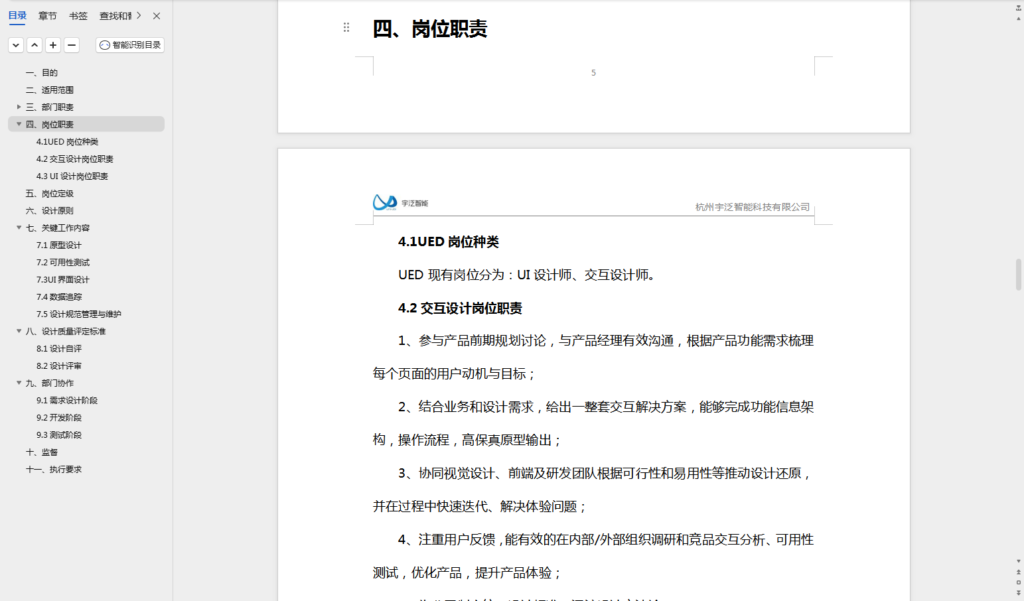The image size is (1024, 601).
Task: Go to 4.2 交互设计岗位职责 in outline
Action: [x=74, y=159]
